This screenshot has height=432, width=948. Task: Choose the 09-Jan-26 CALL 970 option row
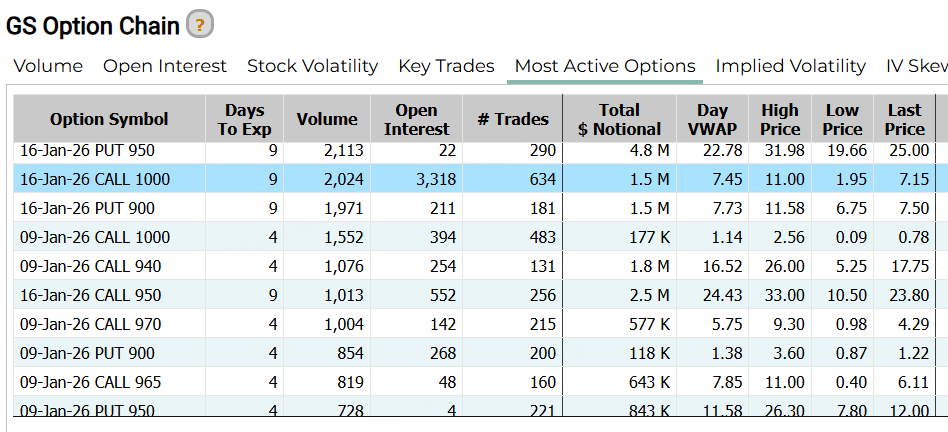[90, 325]
